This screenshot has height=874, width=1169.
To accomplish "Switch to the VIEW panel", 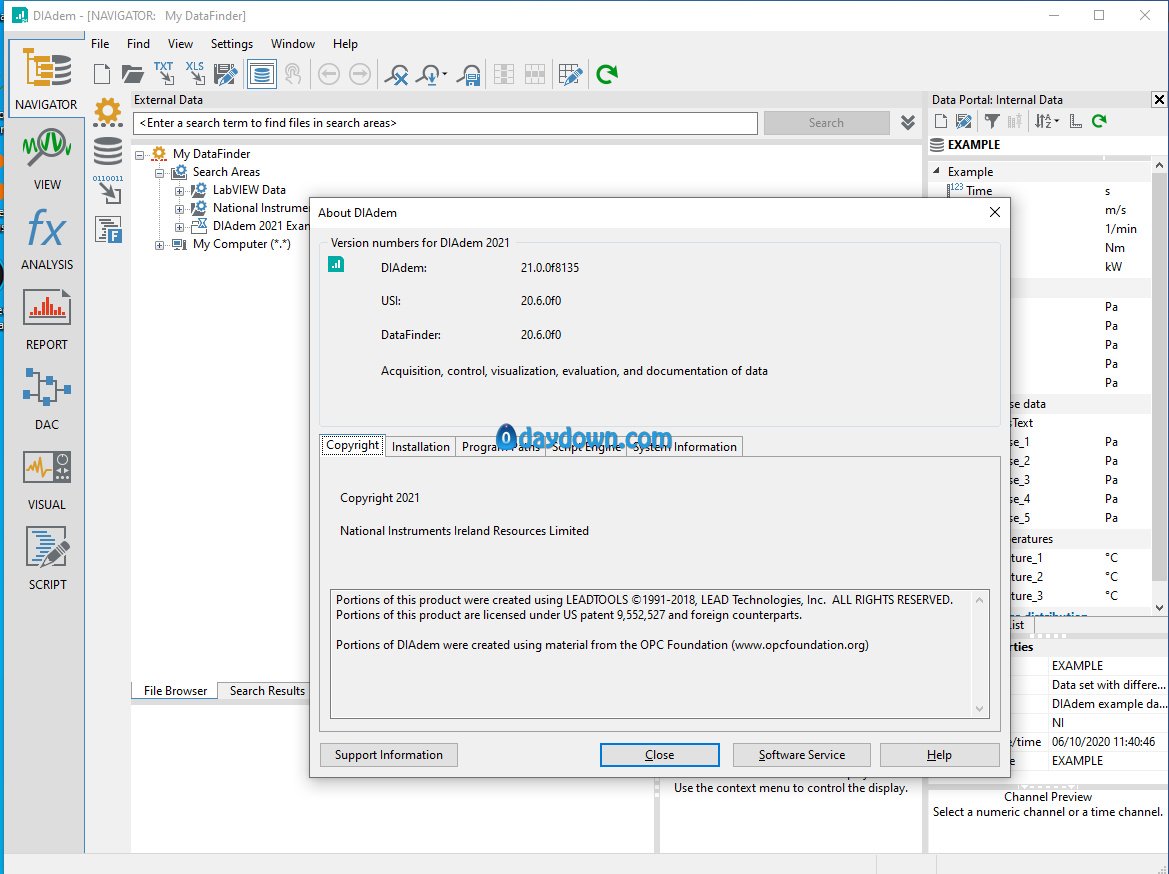I will click(46, 160).
